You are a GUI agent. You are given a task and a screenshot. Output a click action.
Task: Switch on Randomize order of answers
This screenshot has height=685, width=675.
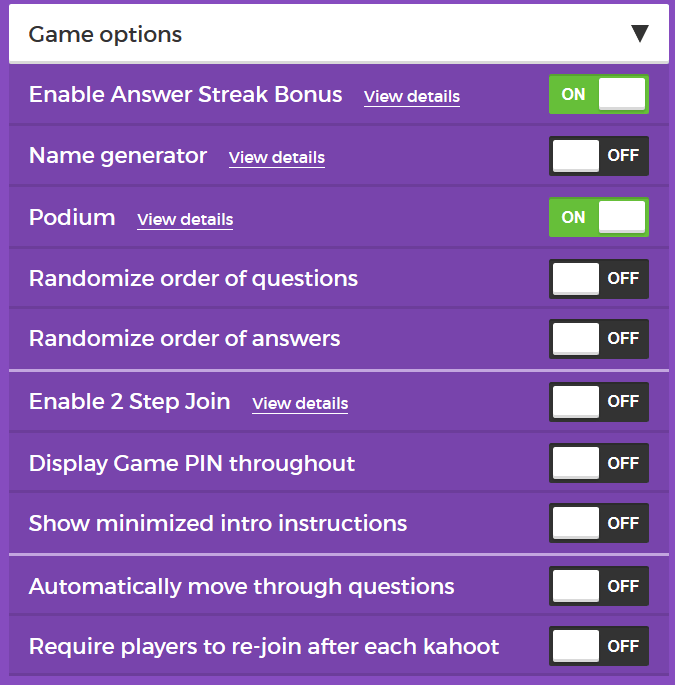tap(598, 339)
